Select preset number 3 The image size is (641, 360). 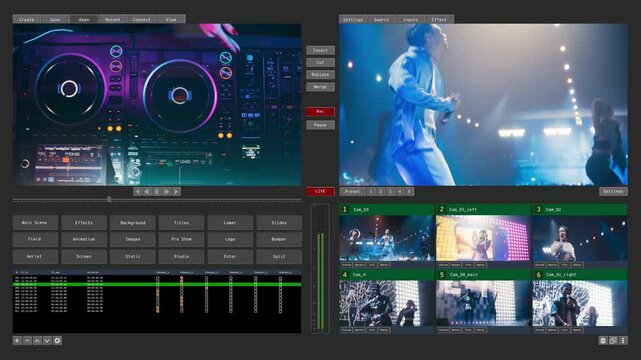point(390,191)
